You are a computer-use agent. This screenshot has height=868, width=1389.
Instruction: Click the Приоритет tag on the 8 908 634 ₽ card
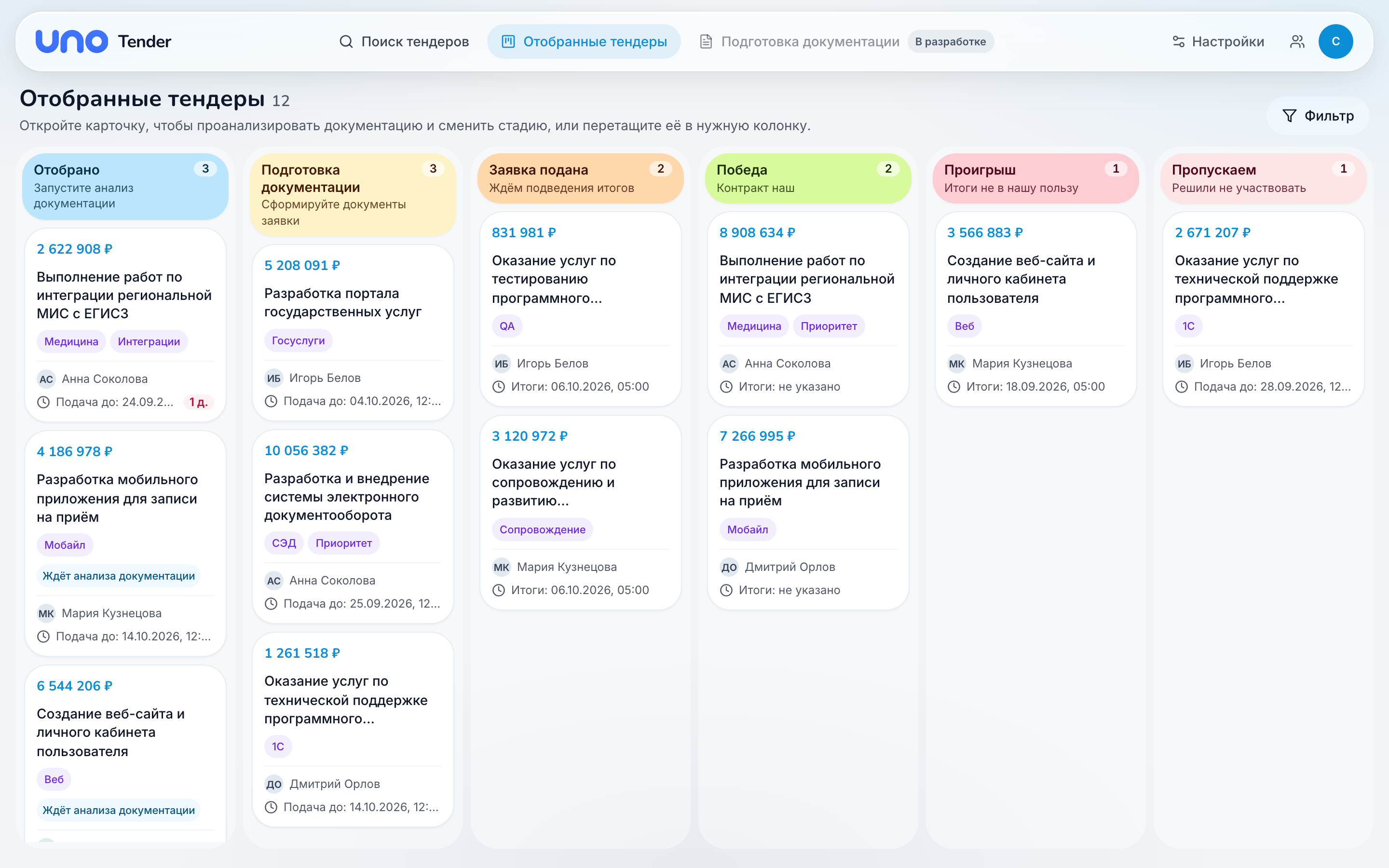[x=829, y=326]
